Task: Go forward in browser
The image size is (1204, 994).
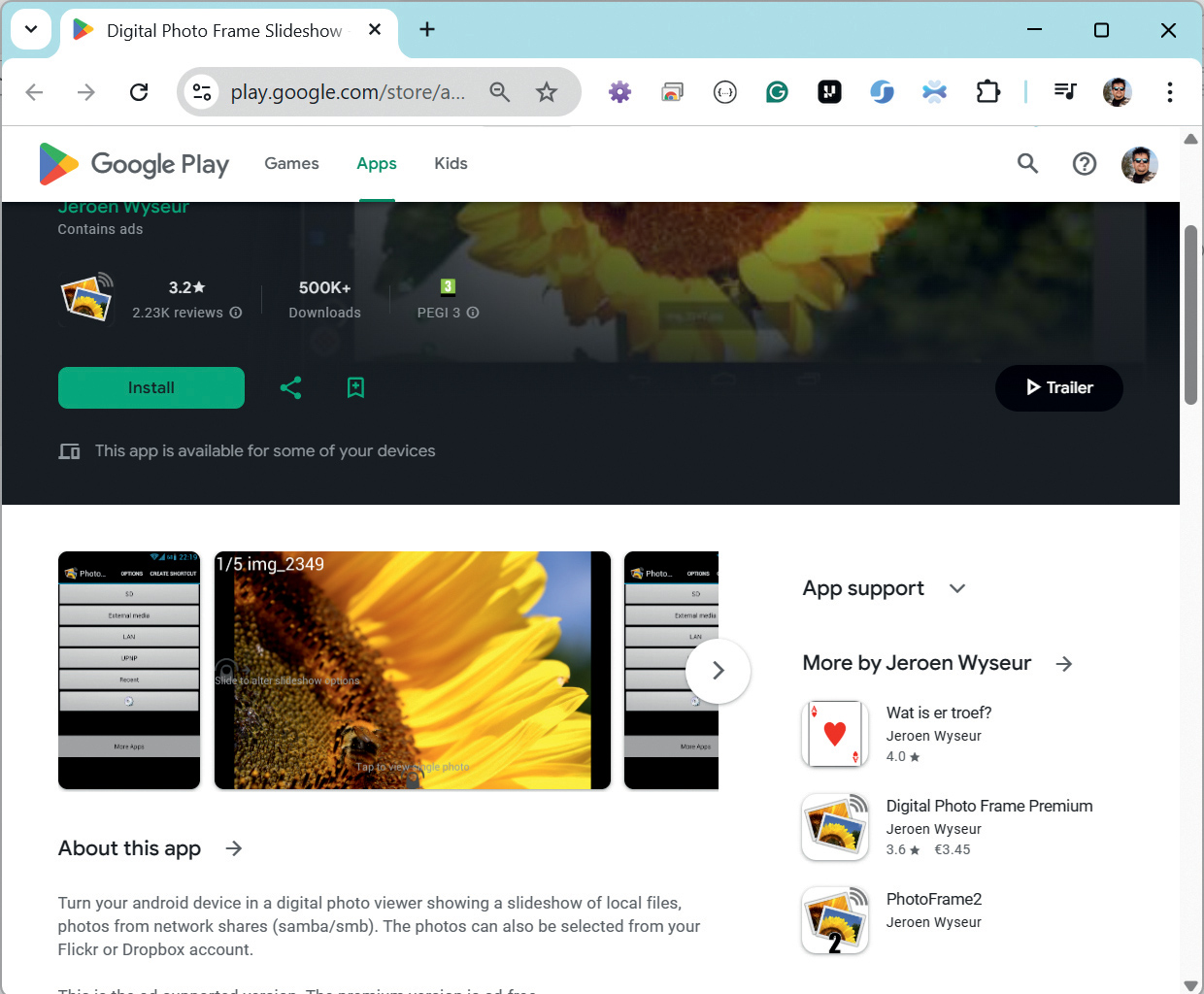Action: point(86,92)
